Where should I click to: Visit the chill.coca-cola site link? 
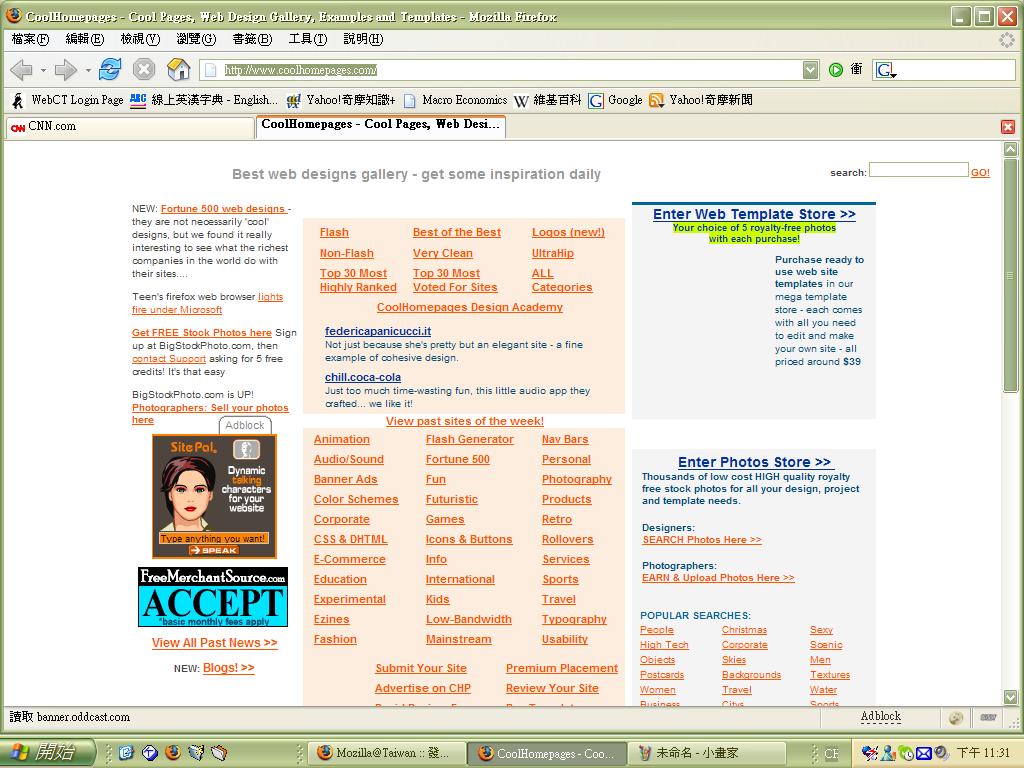(363, 377)
